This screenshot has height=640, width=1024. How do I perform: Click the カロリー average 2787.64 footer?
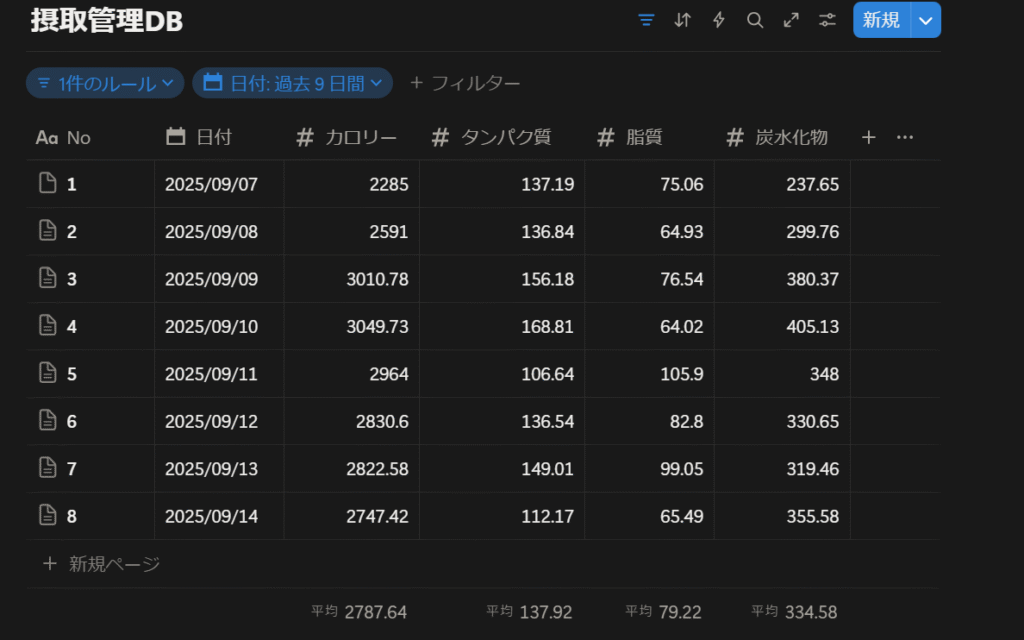(x=359, y=612)
